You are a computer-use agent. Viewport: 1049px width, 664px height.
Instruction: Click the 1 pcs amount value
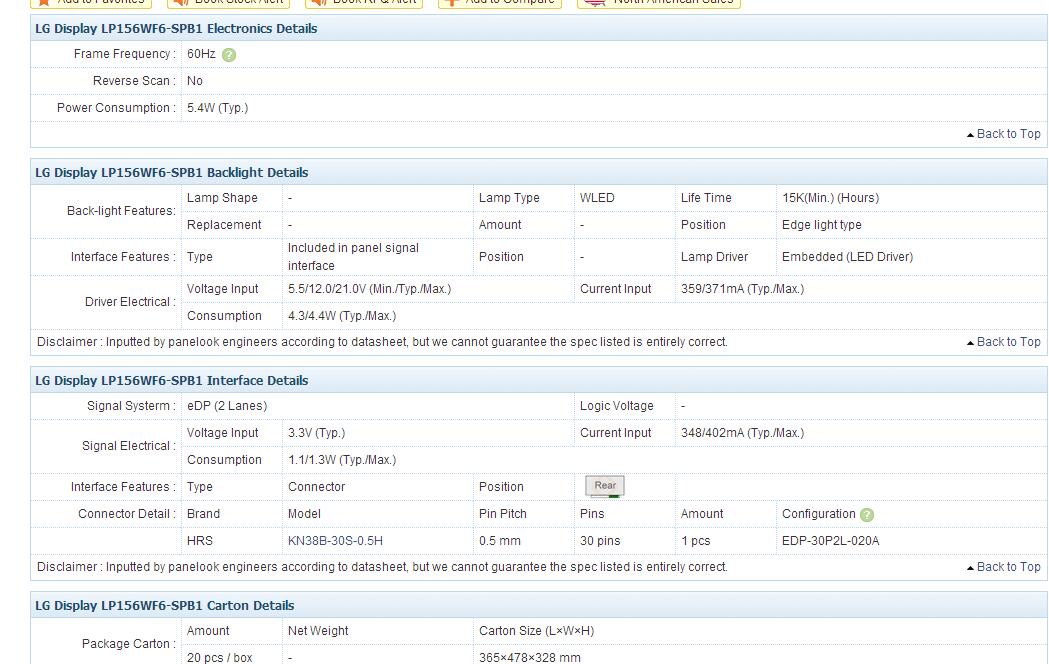(696, 540)
